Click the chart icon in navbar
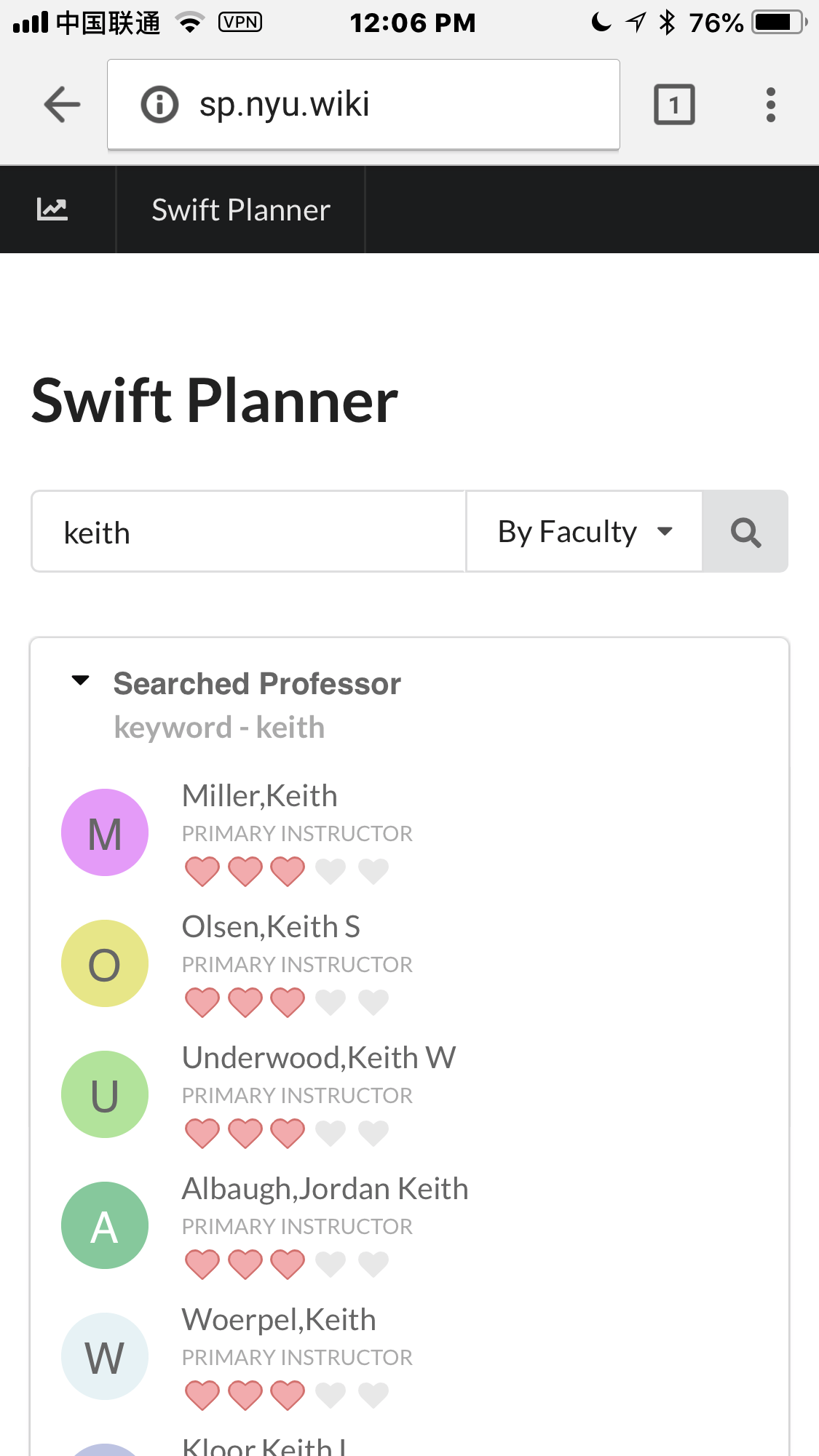The image size is (819, 1456). point(52,210)
